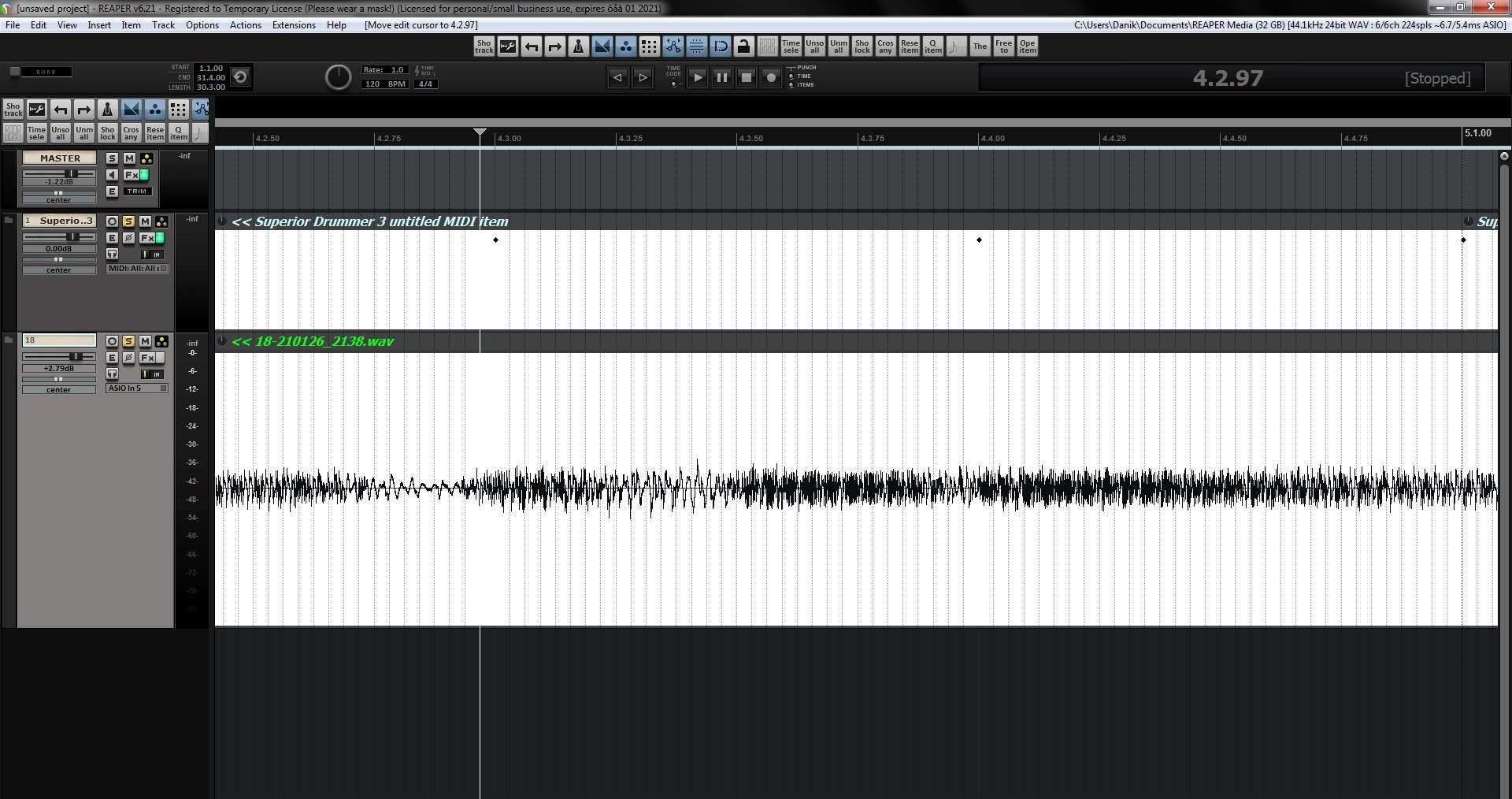Viewport: 1512px width, 799px height.
Task: Mute track 18
Action: (x=145, y=341)
